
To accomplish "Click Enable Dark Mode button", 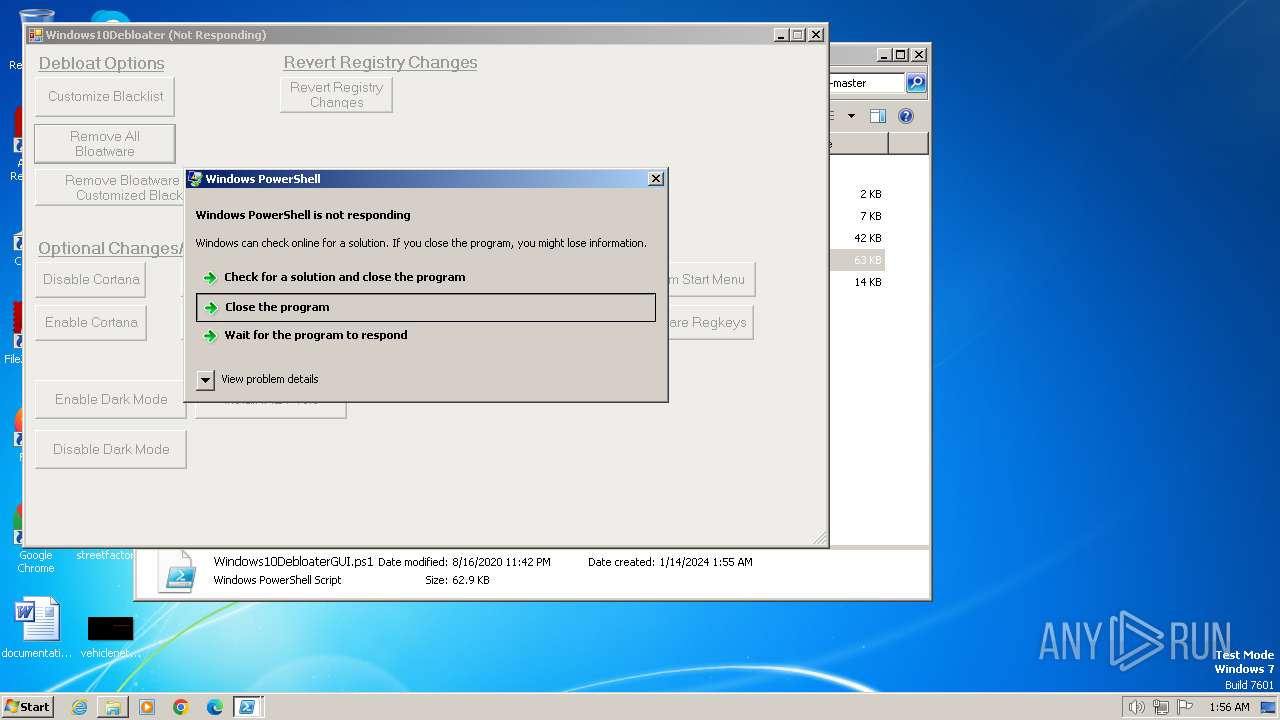I will [x=111, y=399].
